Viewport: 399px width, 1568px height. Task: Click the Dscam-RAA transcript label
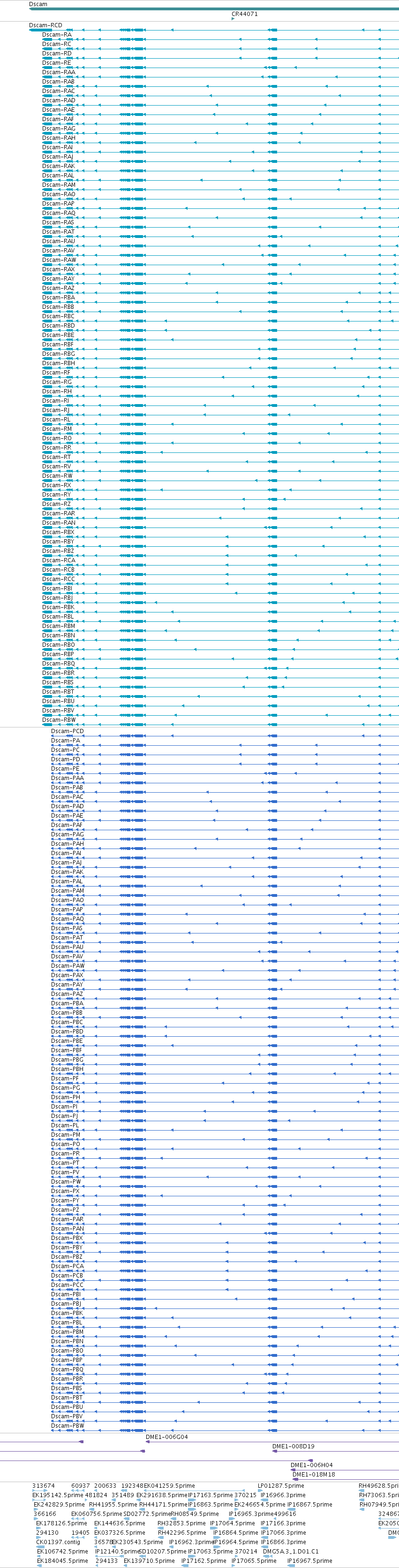59,72
